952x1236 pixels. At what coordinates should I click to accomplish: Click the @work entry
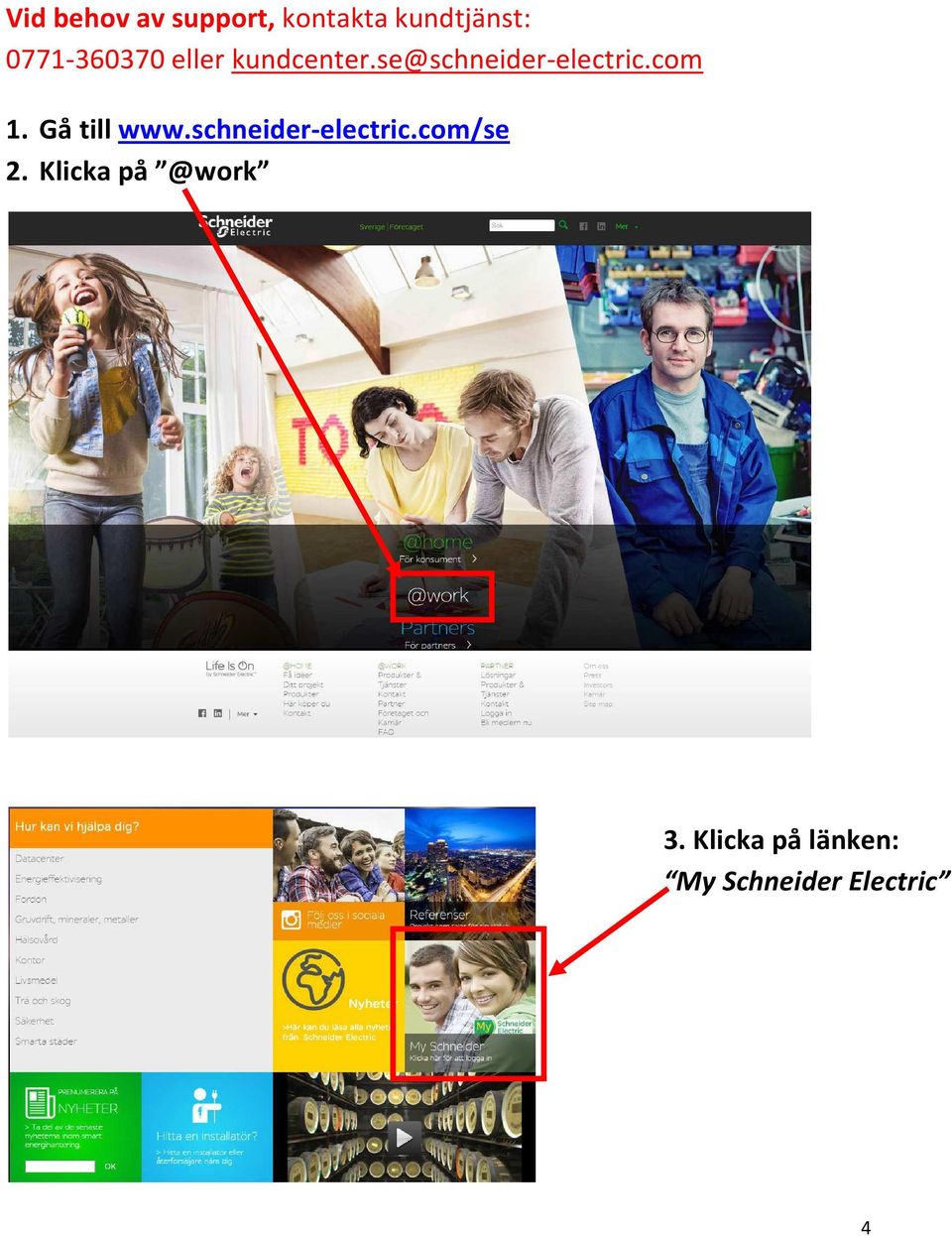click(438, 595)
